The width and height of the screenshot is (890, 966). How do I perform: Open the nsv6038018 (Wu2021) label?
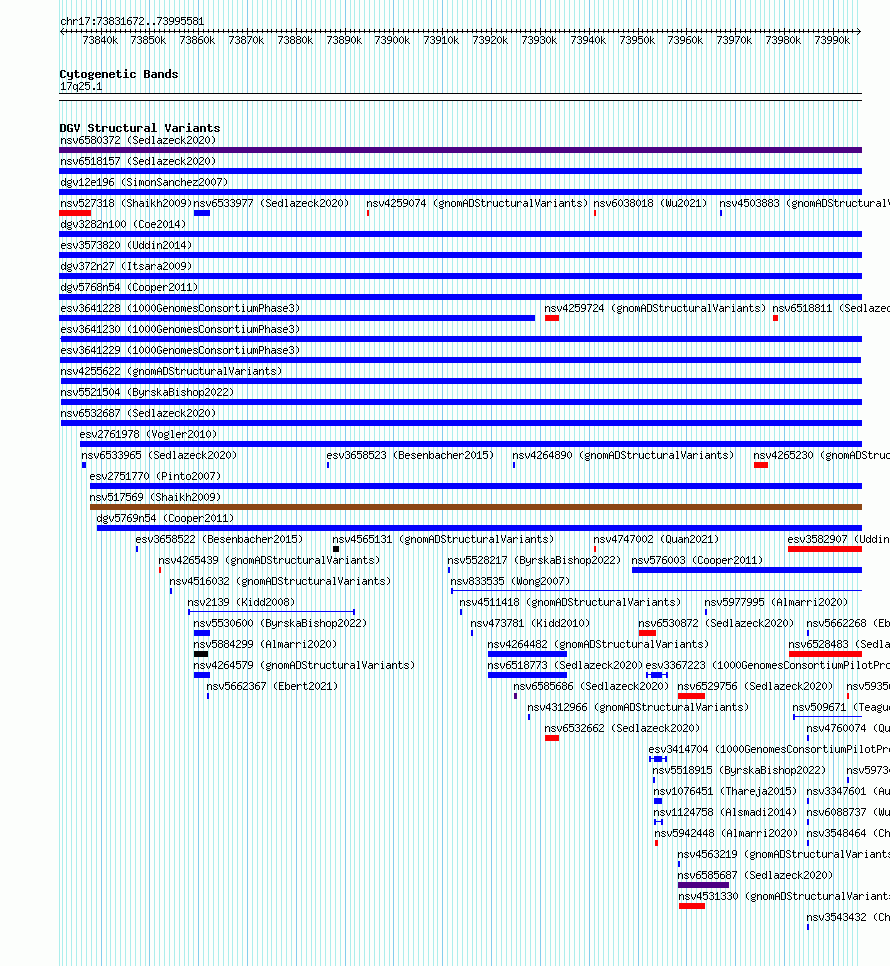(650, 203)
